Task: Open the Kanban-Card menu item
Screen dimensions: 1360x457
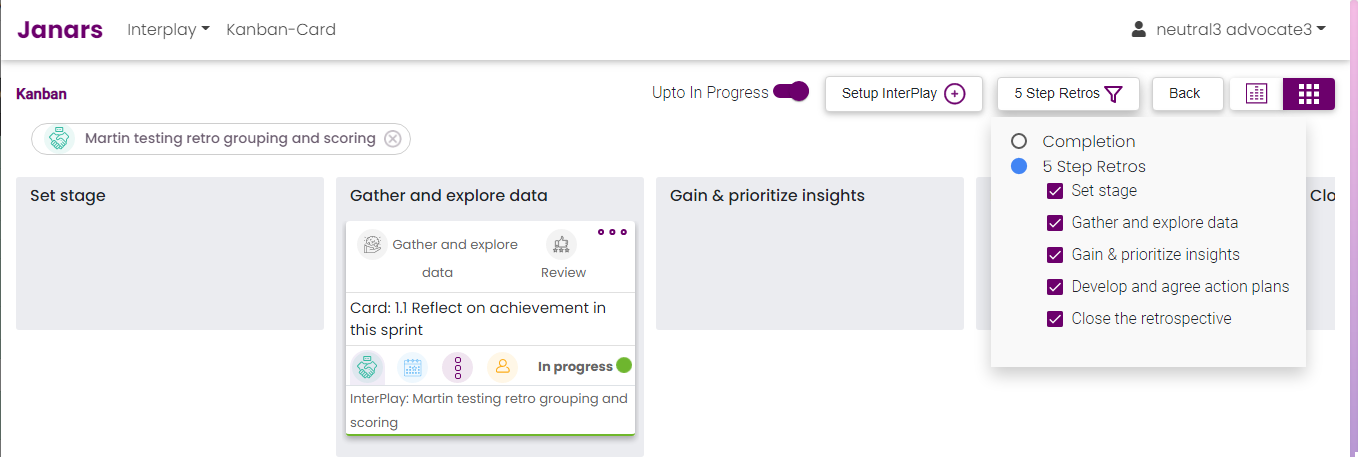Action: 281,30
